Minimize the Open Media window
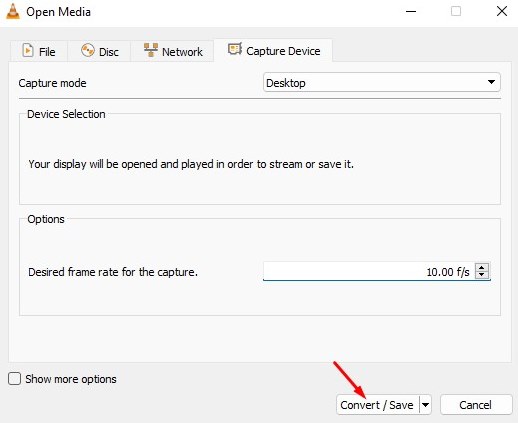This screenshot has width=518, height=423. point(411,12)
